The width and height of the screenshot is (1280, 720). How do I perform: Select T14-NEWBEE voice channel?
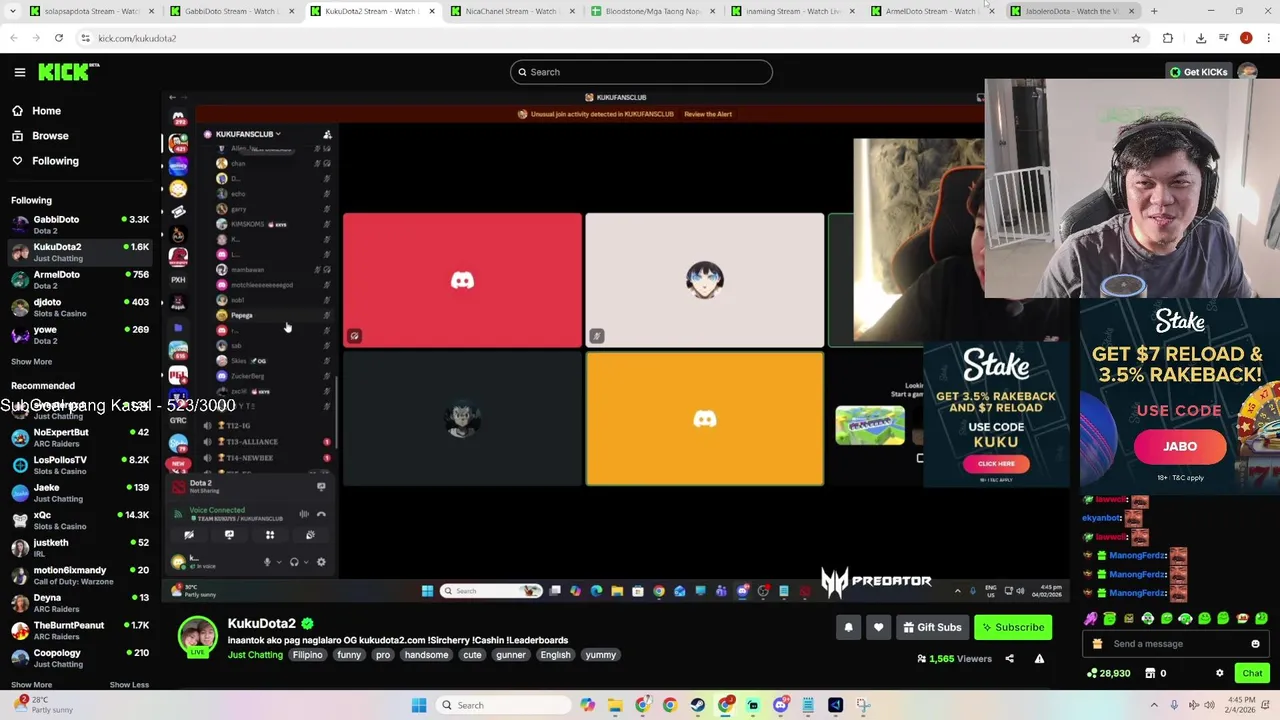coord(250,458)
